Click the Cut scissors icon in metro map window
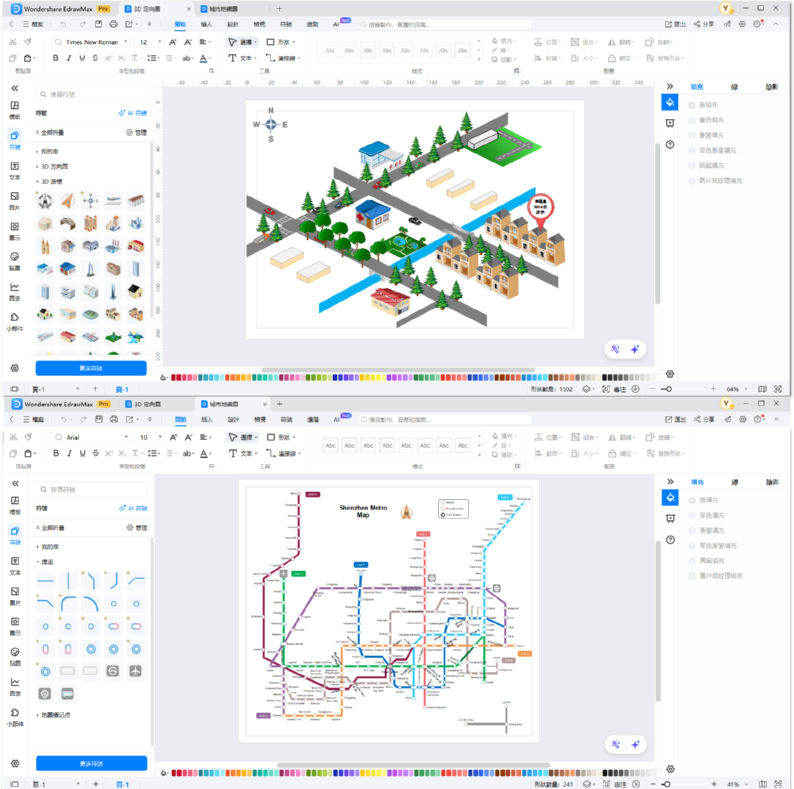Viewport: 794px width, 789px height. [13, 437]
